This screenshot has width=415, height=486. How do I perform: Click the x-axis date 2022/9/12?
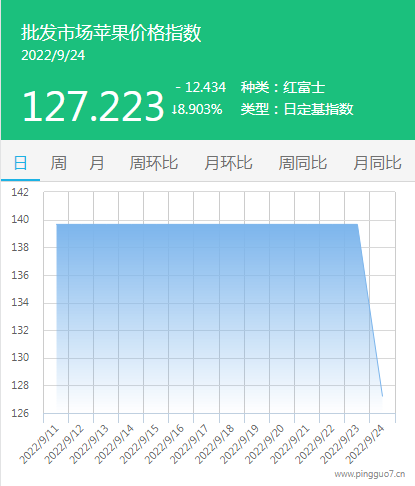pyautogui.click(x=64, y=445)
